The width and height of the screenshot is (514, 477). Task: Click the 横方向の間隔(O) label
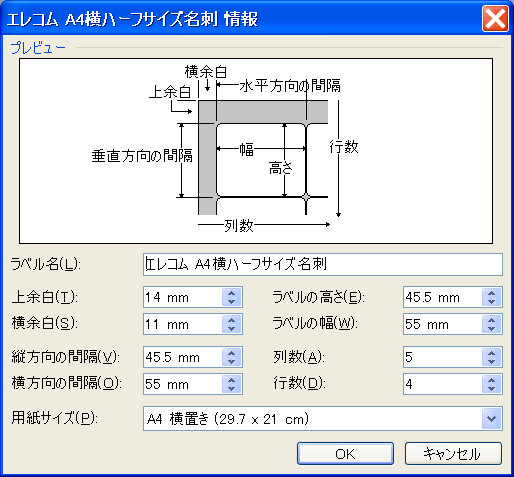click(66, 383)
